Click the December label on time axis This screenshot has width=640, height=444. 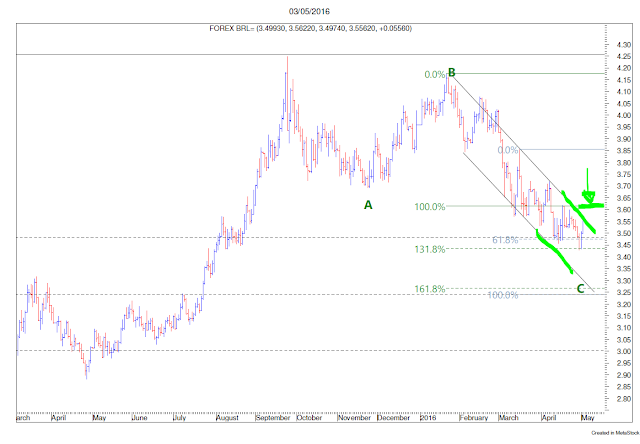(394, 418)
